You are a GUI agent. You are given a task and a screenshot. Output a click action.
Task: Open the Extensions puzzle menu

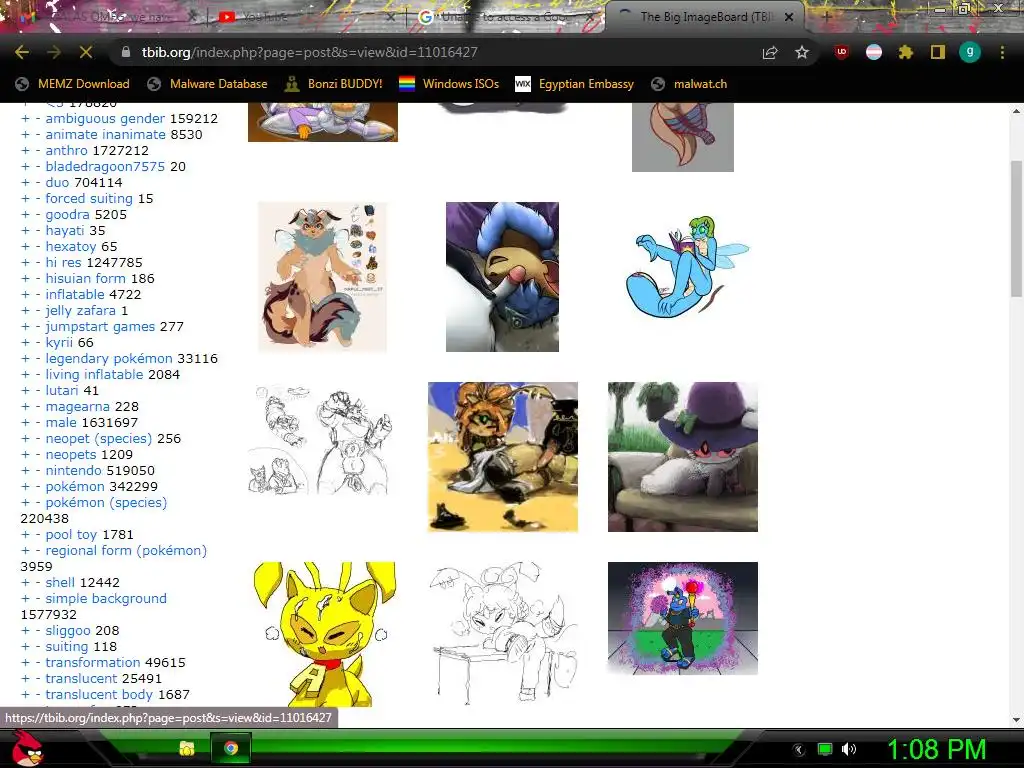[906, 52]
